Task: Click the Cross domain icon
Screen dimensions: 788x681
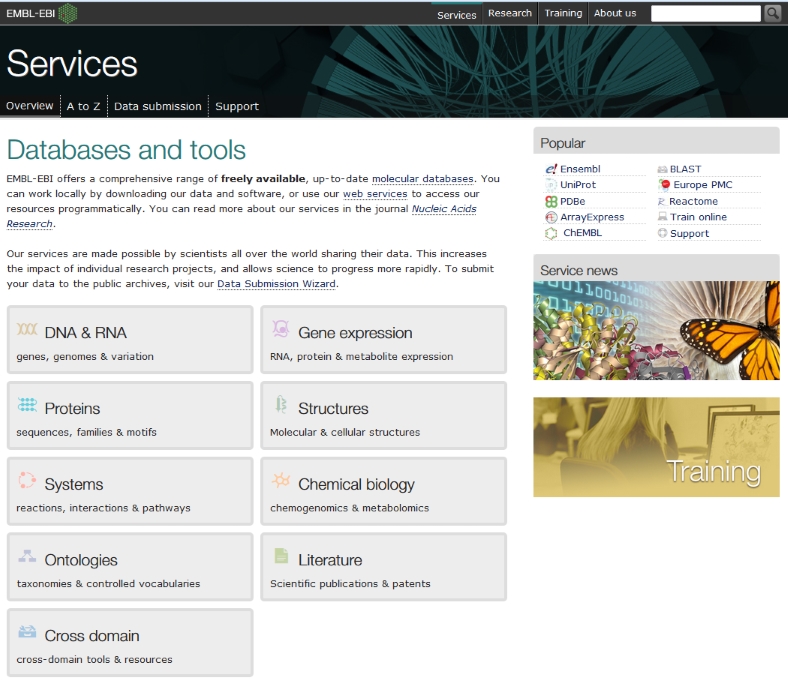Action: coord(27,633)
